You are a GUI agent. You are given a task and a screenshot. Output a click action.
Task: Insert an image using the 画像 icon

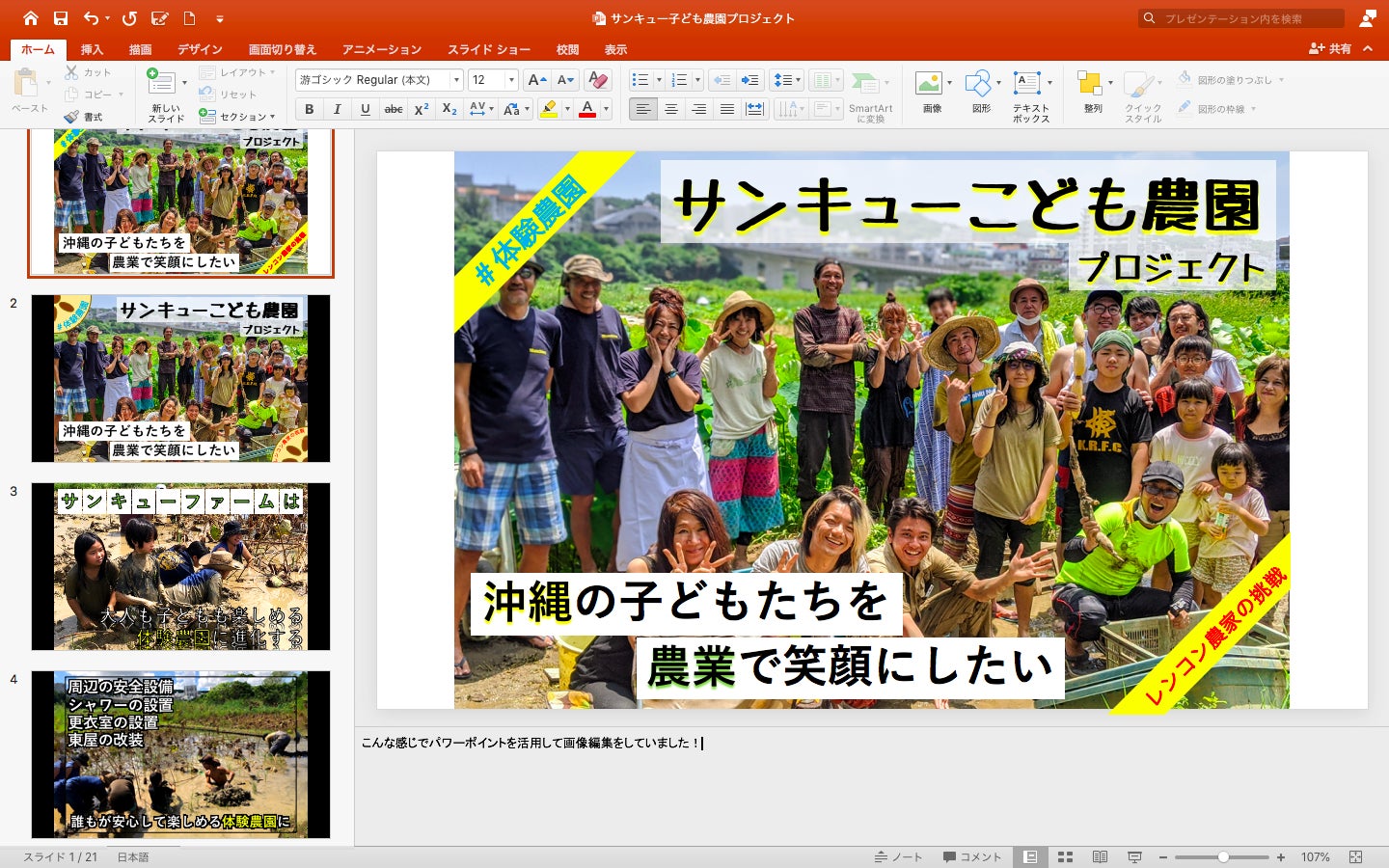pyautogui.click(x=930, y=85)
